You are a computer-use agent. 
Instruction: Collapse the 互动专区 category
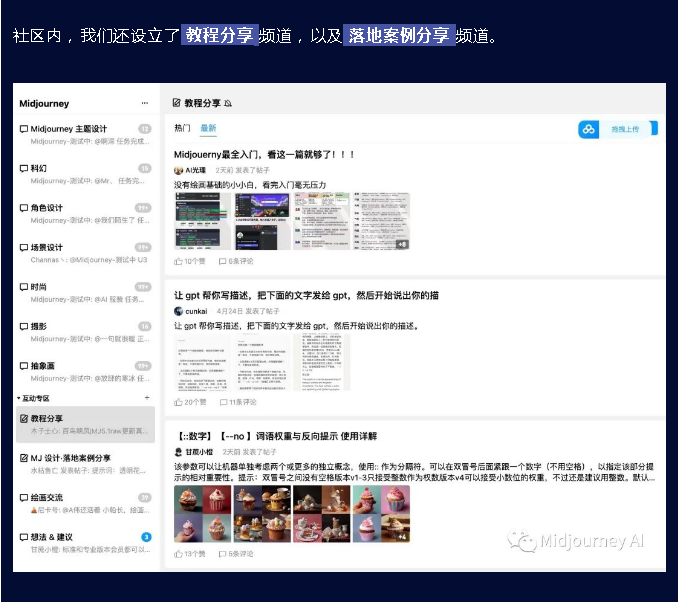coord(33,398)
